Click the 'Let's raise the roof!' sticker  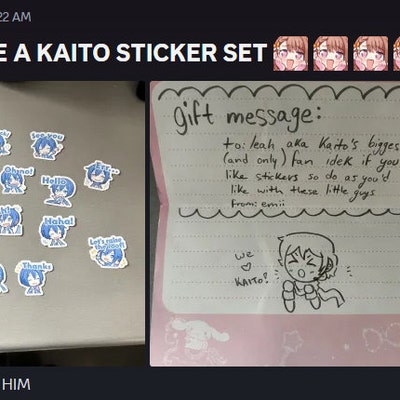point(108,252)
